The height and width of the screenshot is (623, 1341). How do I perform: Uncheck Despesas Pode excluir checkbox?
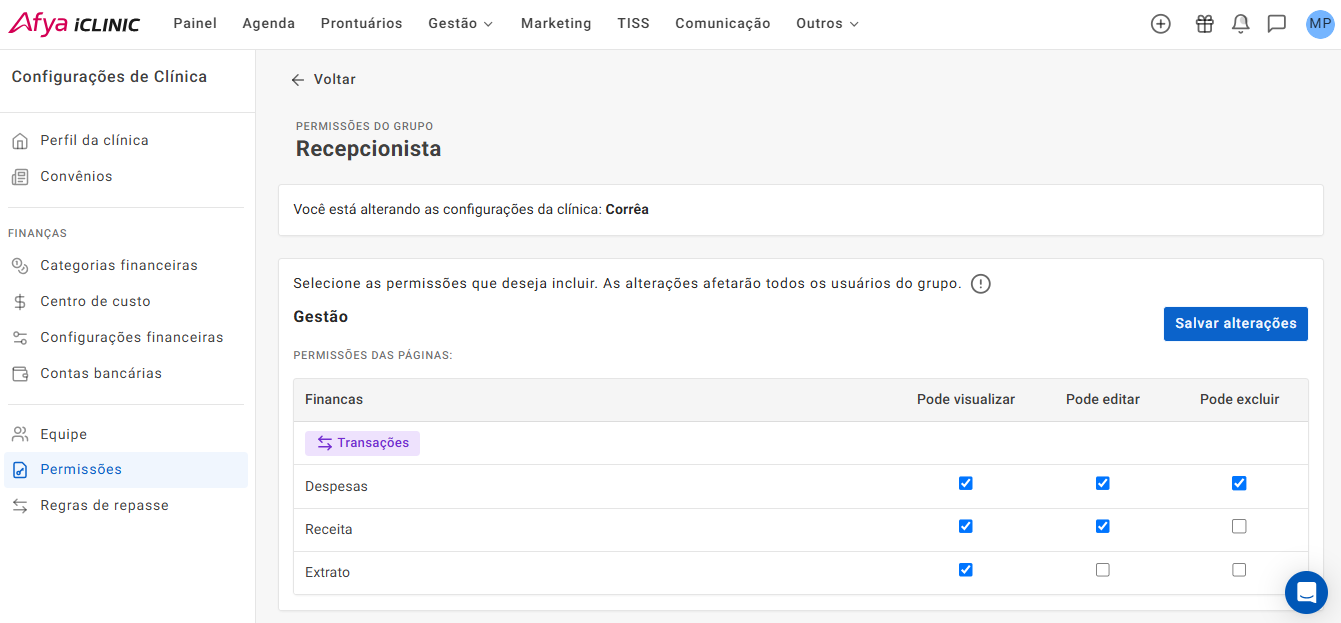(1239, 483)
